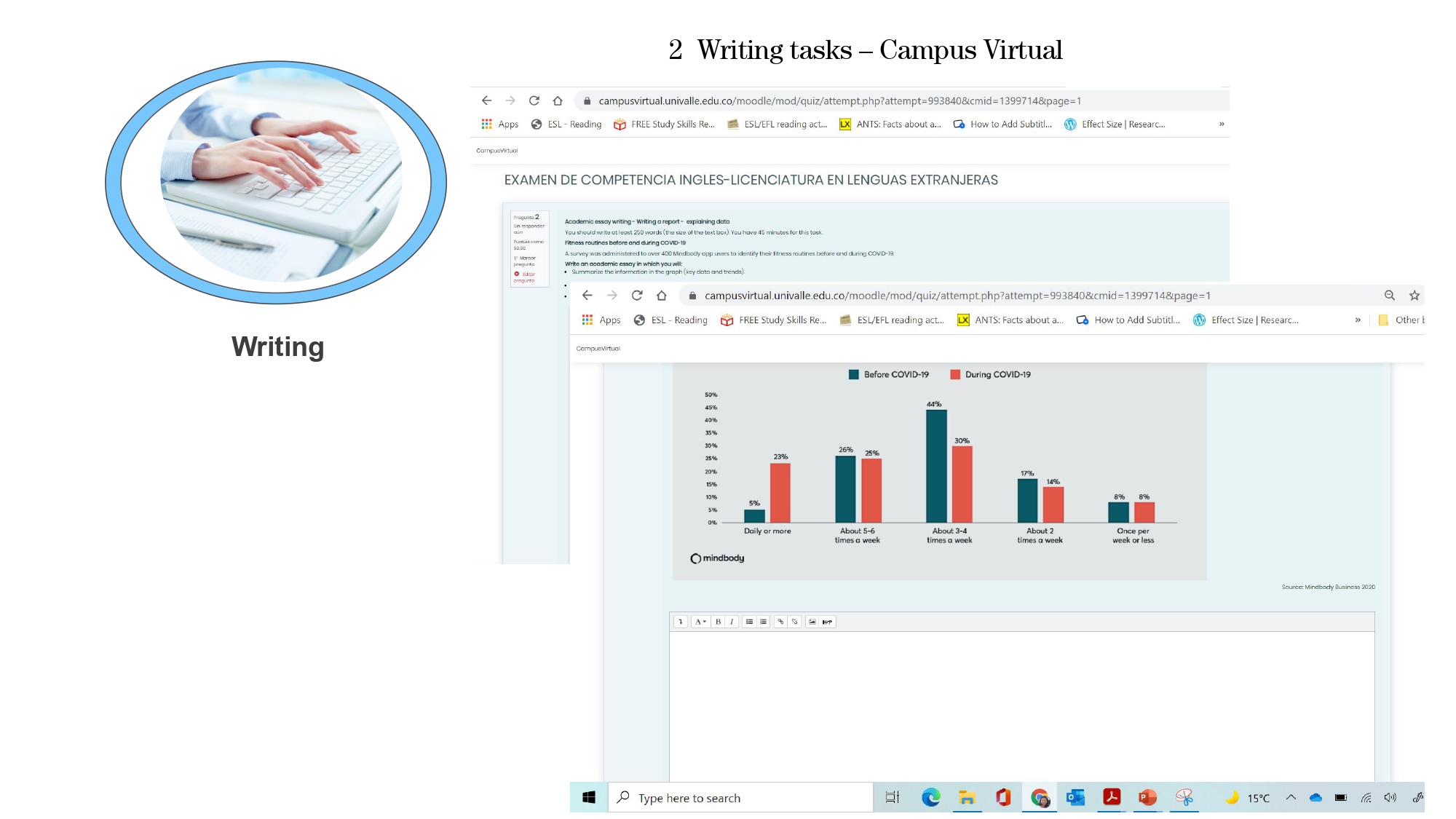Click the insert link icon
This screenshot has width=1456, height=819.
pos(780,622)
